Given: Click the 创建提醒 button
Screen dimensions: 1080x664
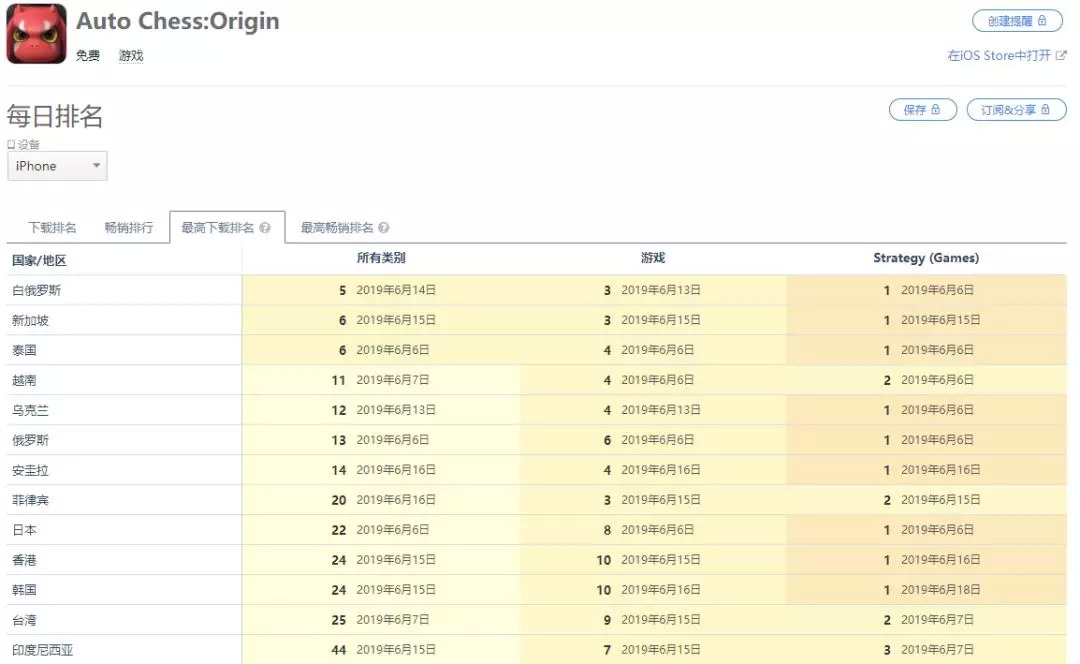Looking at the screenshot, I should pos(1017,21).
